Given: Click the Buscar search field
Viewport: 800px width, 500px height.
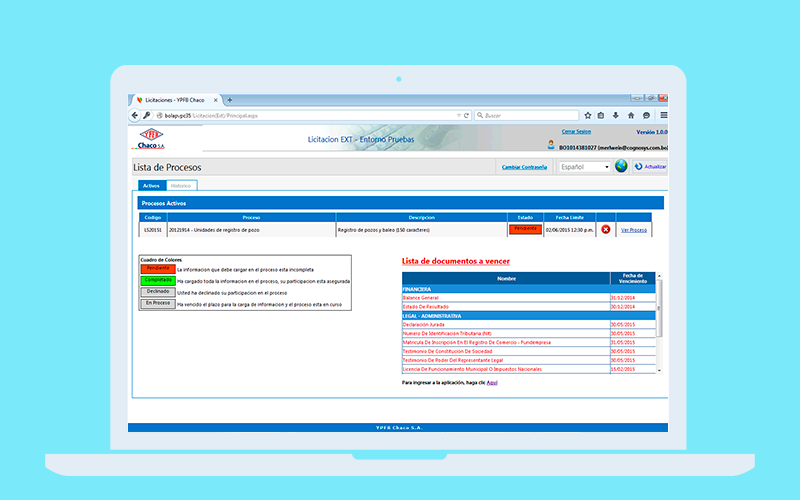Looking at the screenshot, I should [x=527, y=115].
